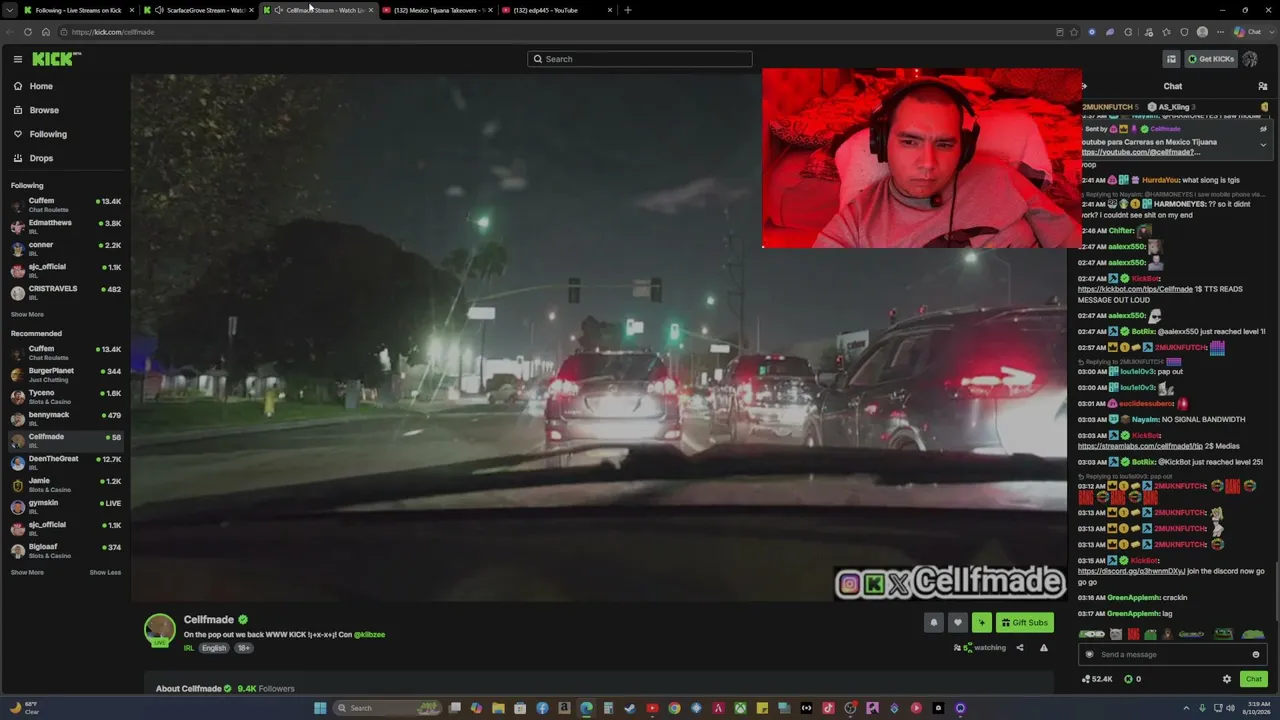
Task: Expand the pinned message in chat
Action: tap(1263, 144)
